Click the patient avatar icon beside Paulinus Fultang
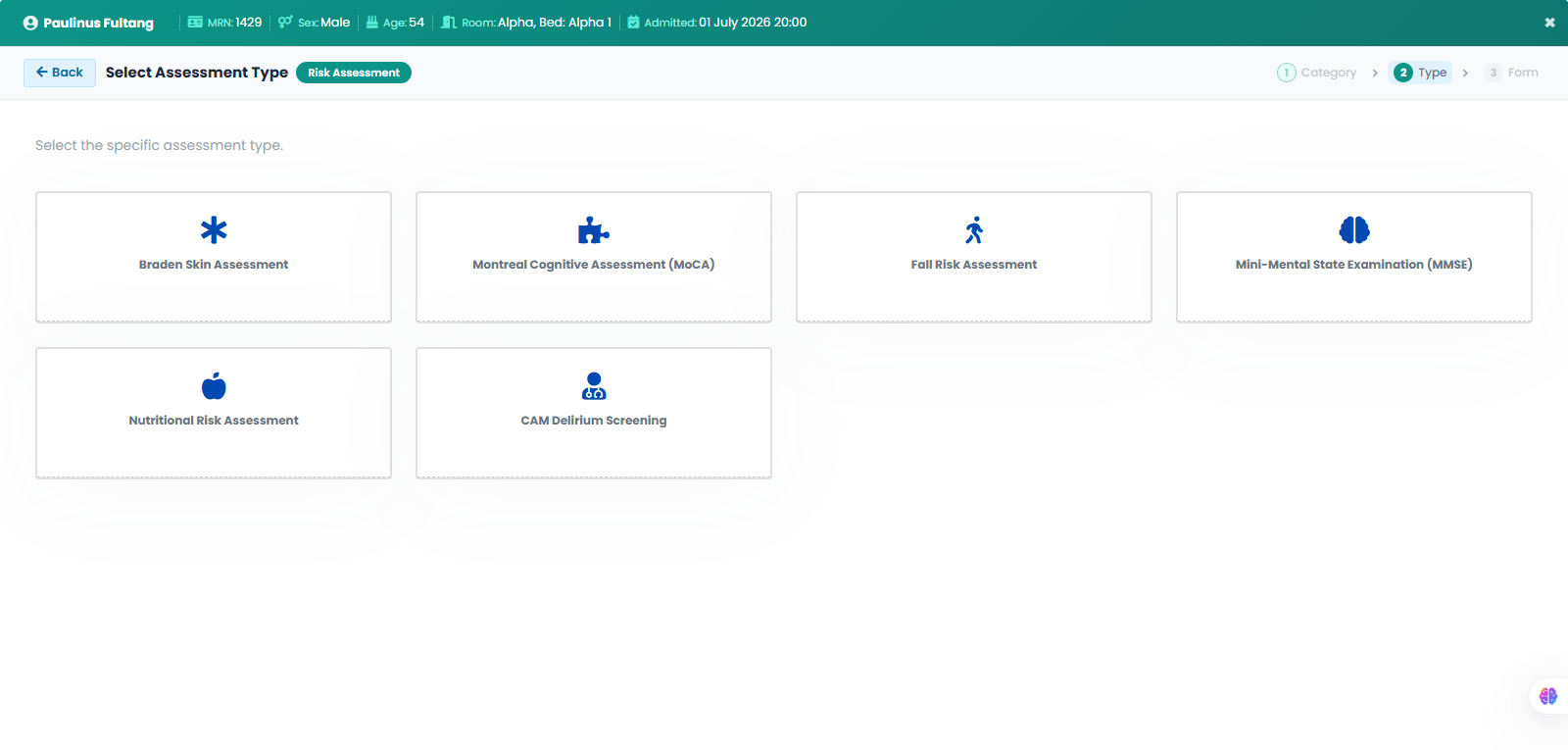This screenshot has height=750, width=1568. tap(30, 23)
